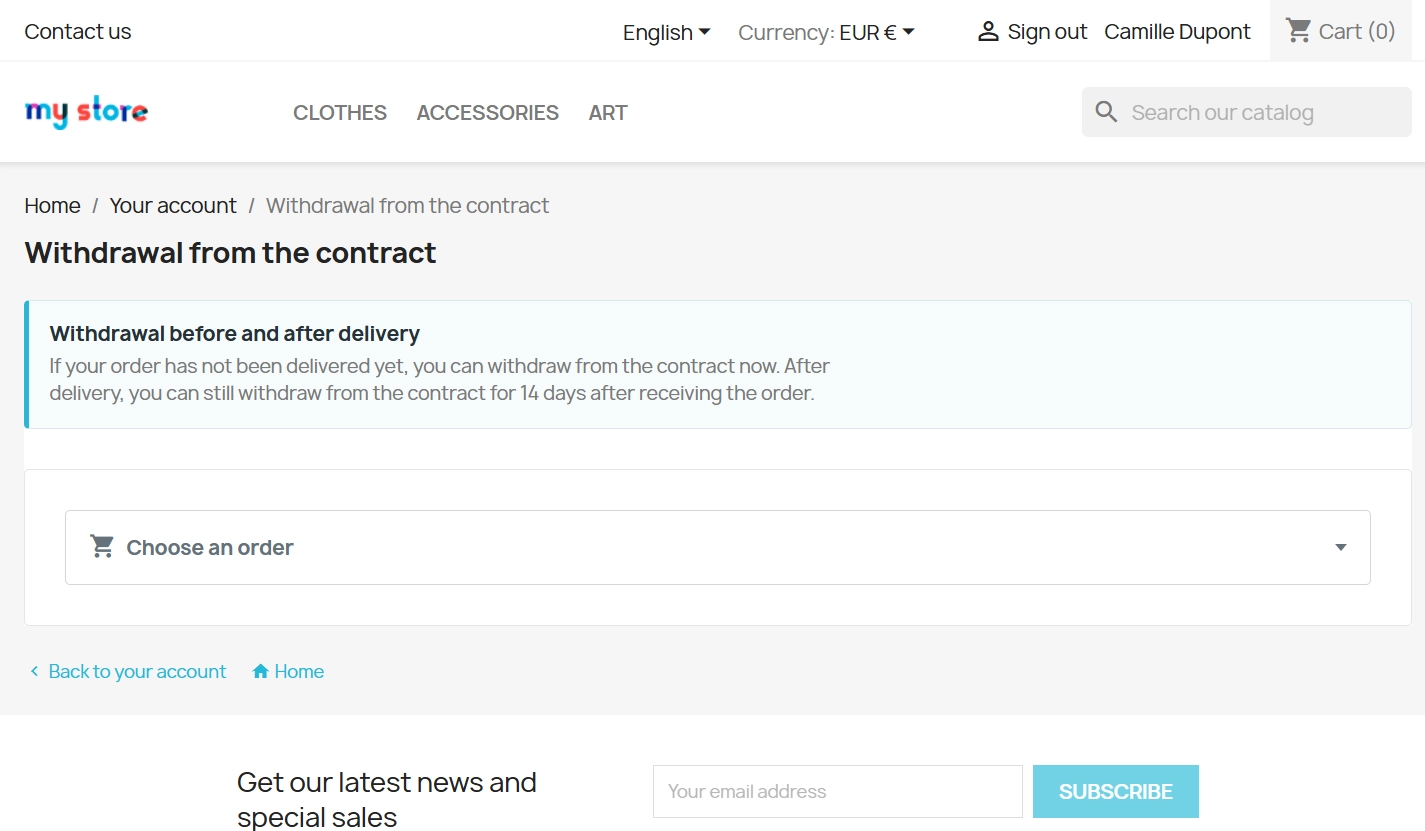Open the English language dropdown

667,32
